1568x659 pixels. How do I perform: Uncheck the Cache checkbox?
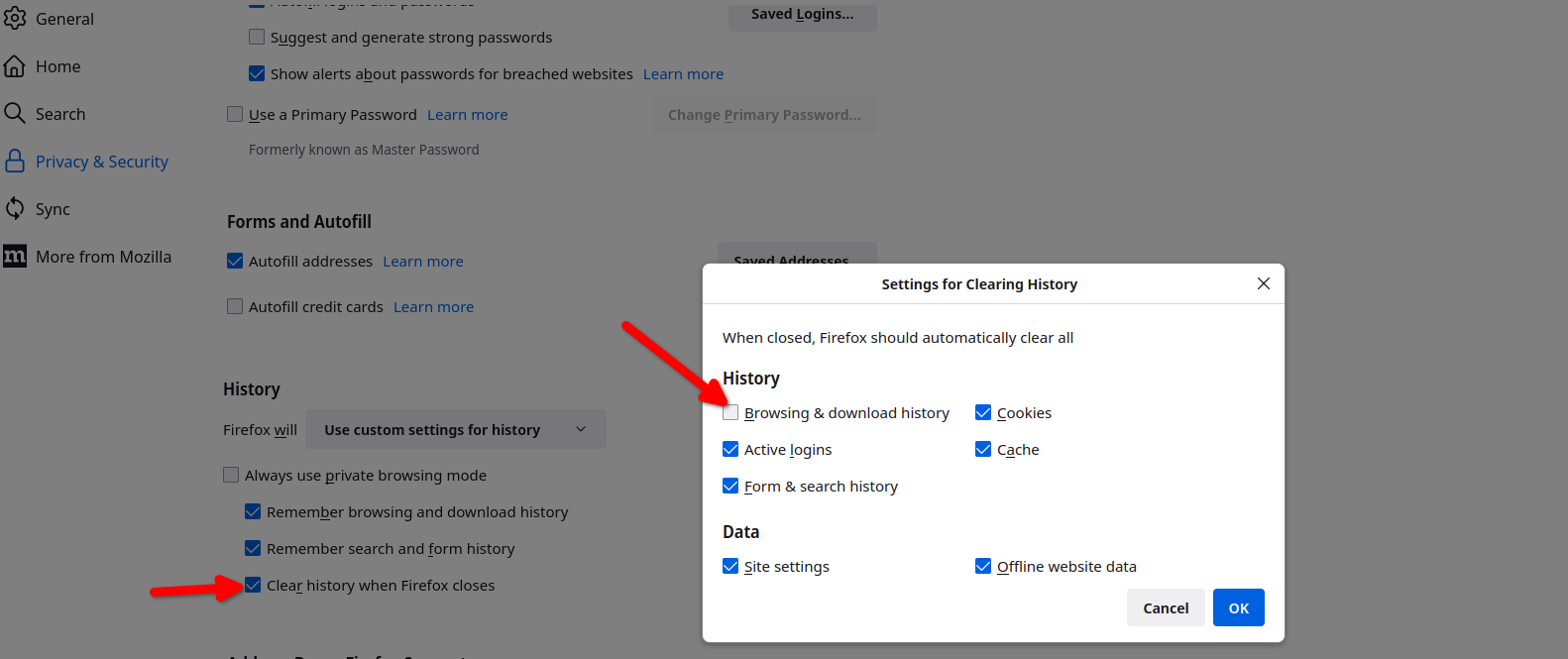click(983, 449)
